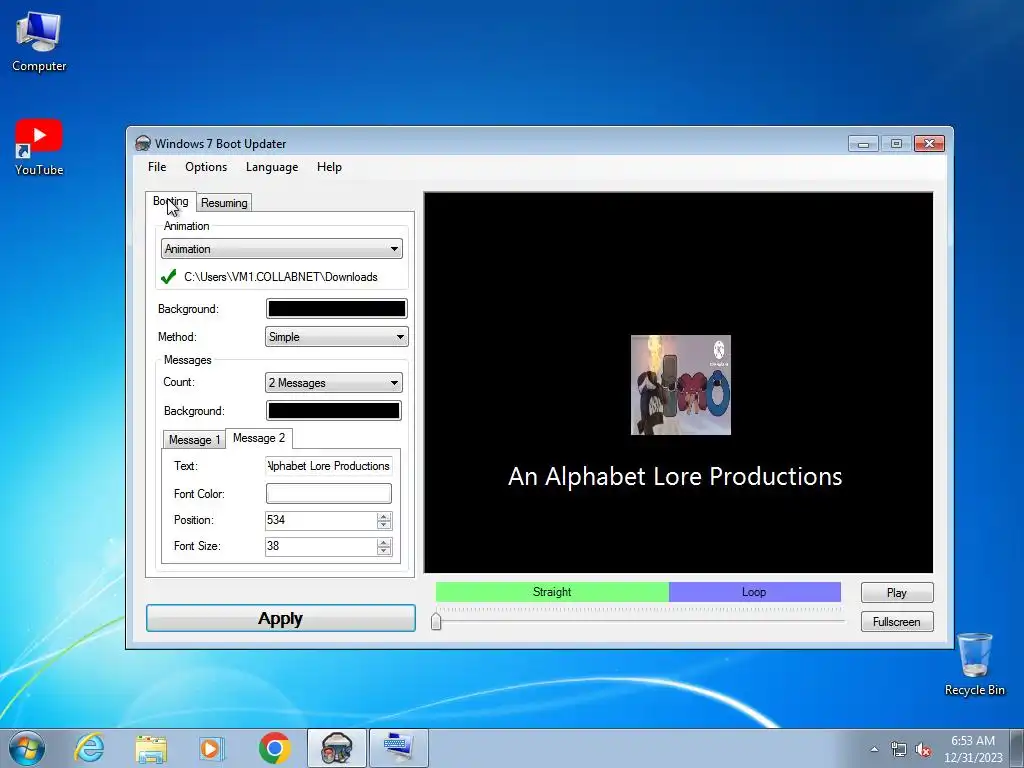The width and height of the screenshot is (1024, 768).
Task: Switch to the Resuming tab
Action: click(224, 202)
